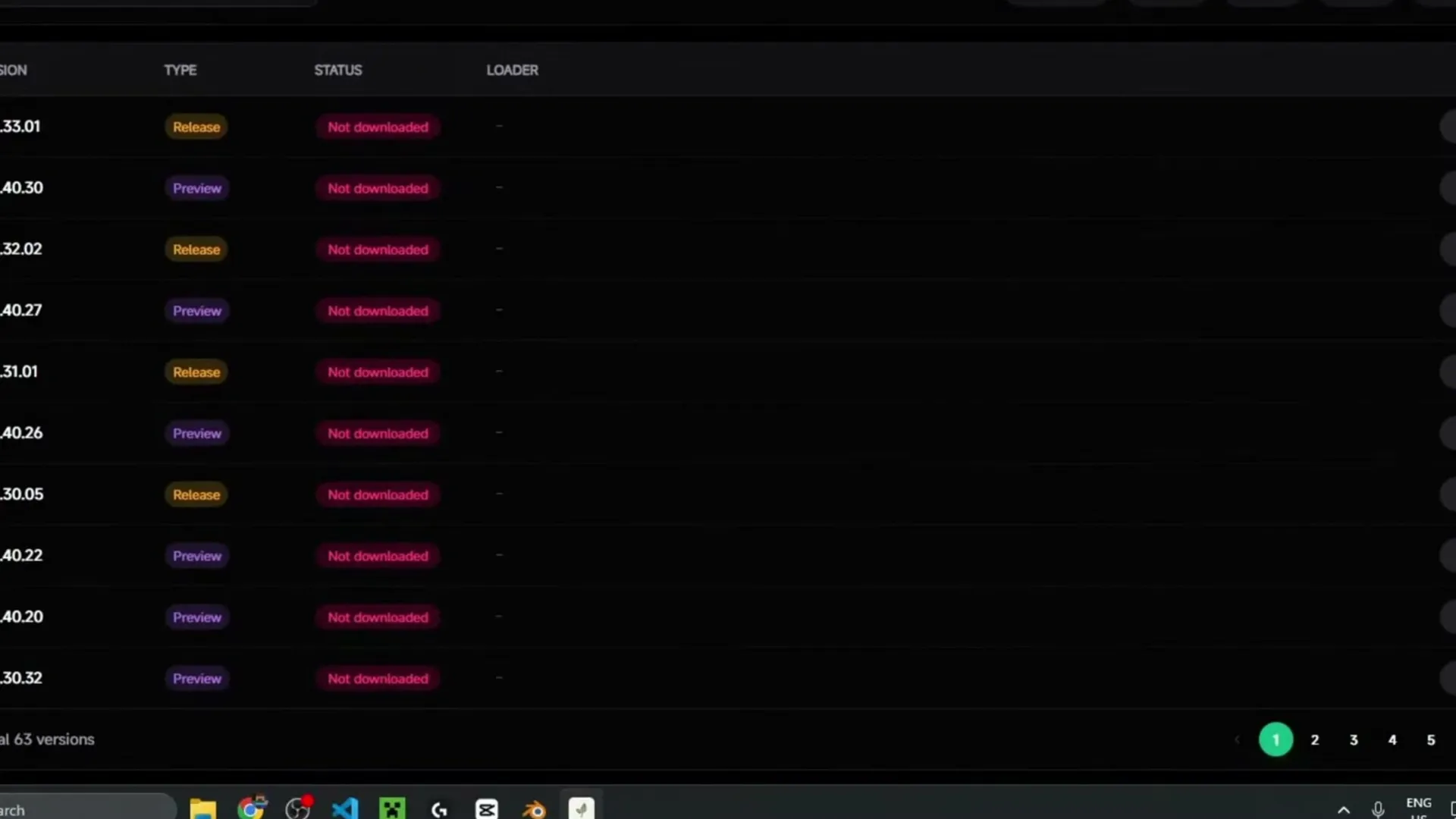
Task: Click Not downloaded status for version .31.01
Action: tap(378, 372)
